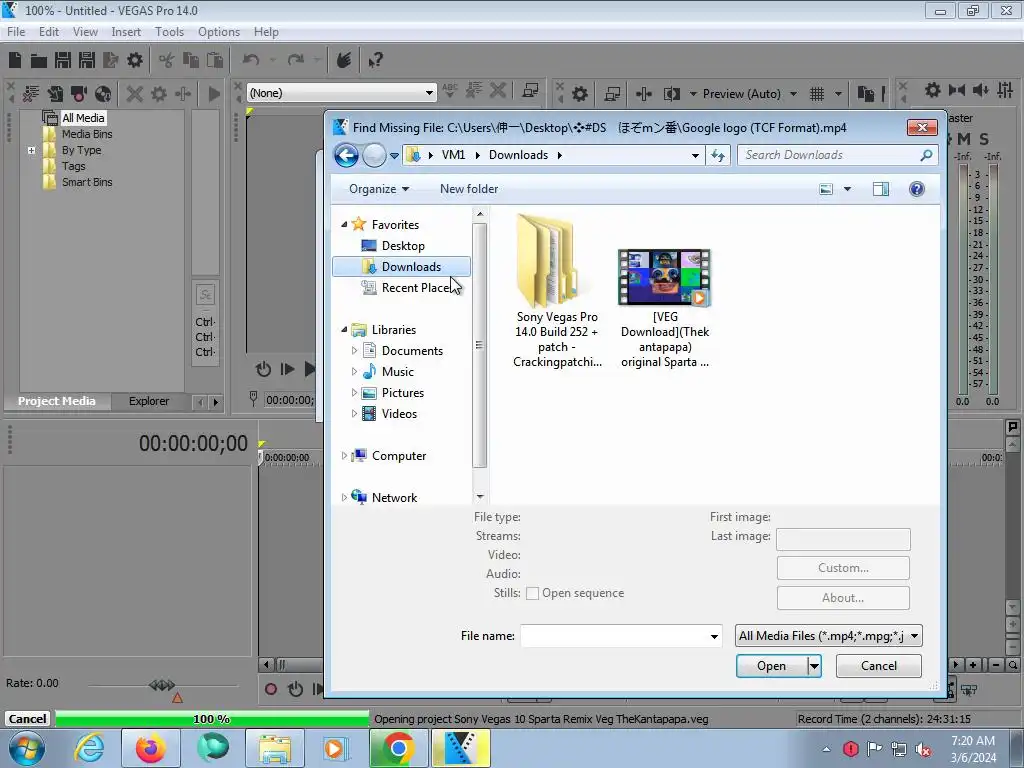The width and height of the screenshot is (1024, 768).
Task: Open the change view dropdown arrow
Action: tap(847, 189)
